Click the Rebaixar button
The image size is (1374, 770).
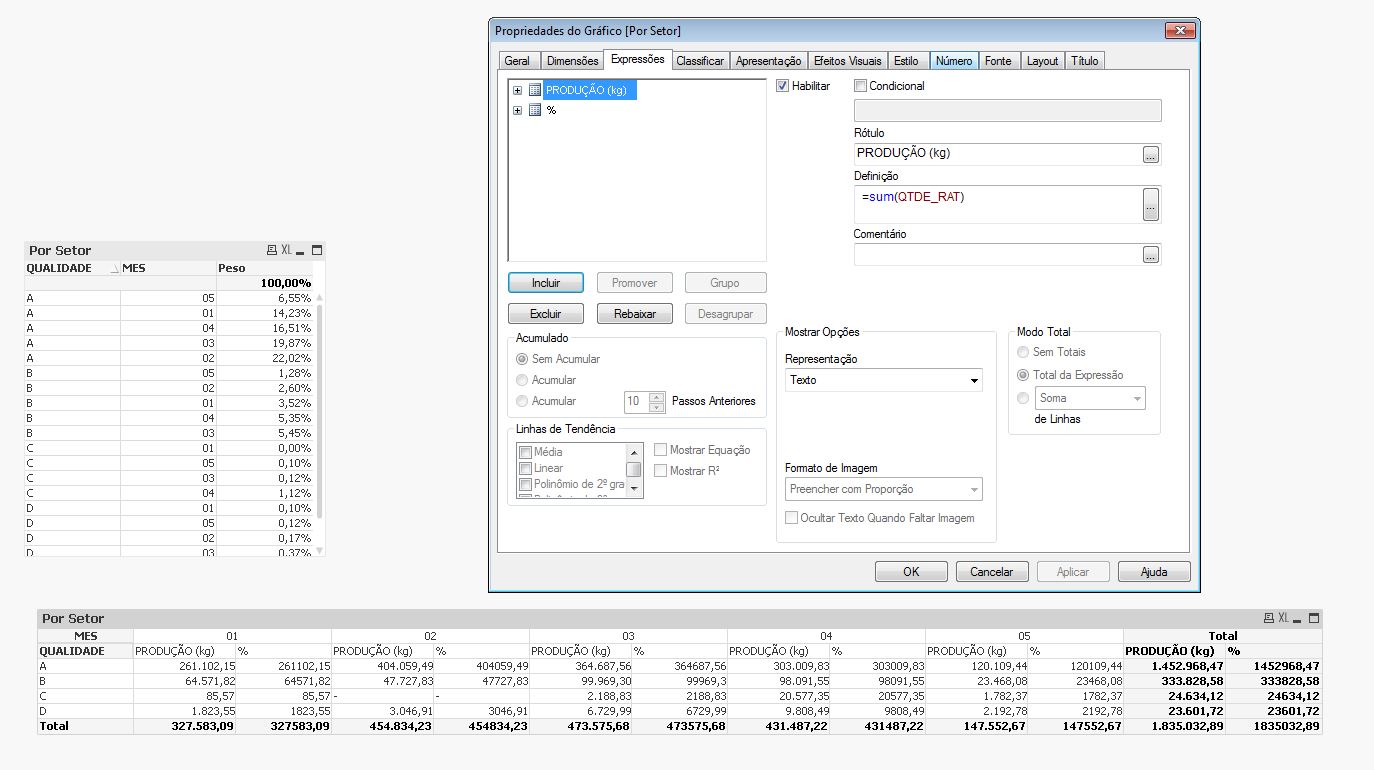coord(635,314)
